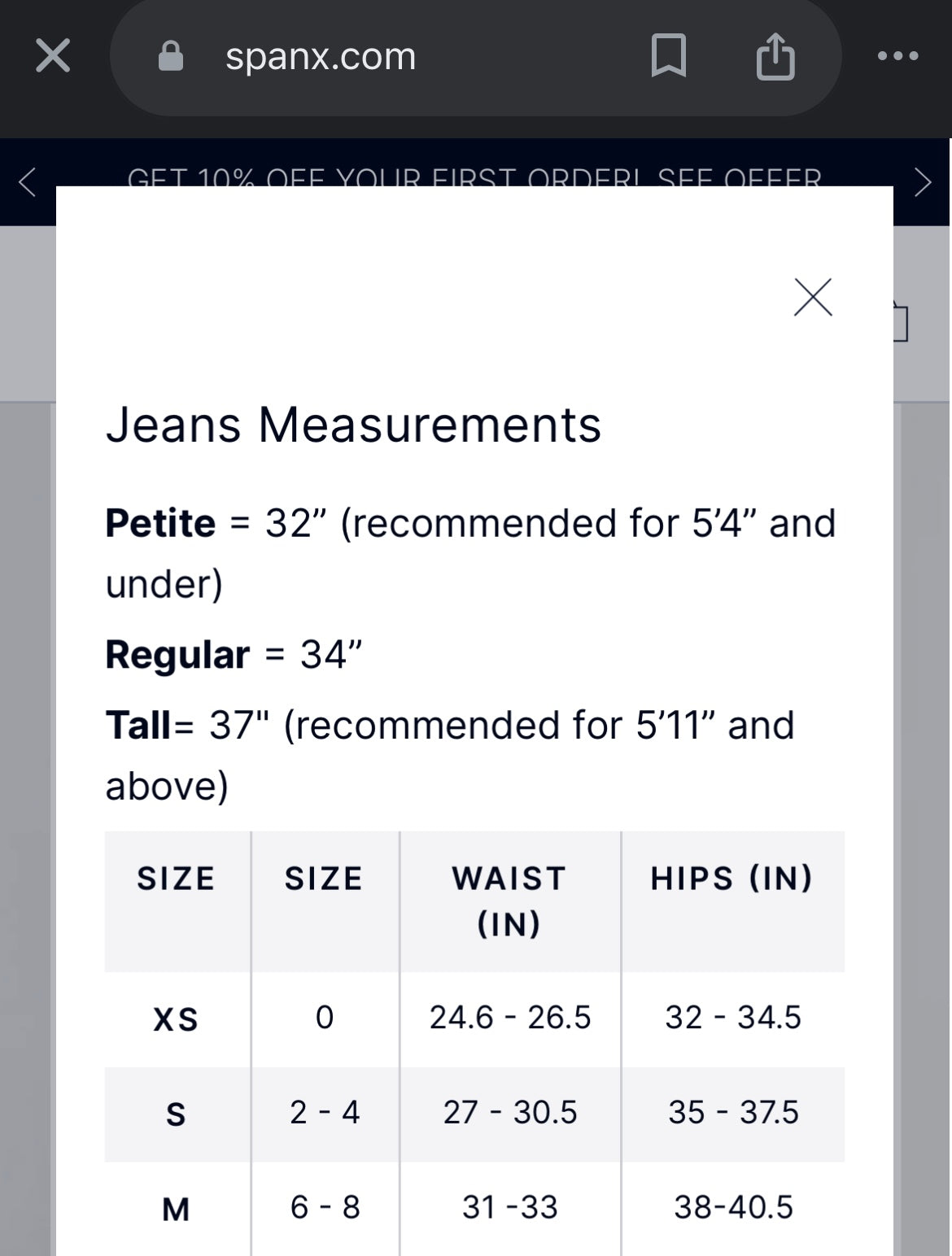Image resolution: width=952 pixels, height=1256 pixels.
Task: Open the share sheet icon
Action: tap(775, 57)
